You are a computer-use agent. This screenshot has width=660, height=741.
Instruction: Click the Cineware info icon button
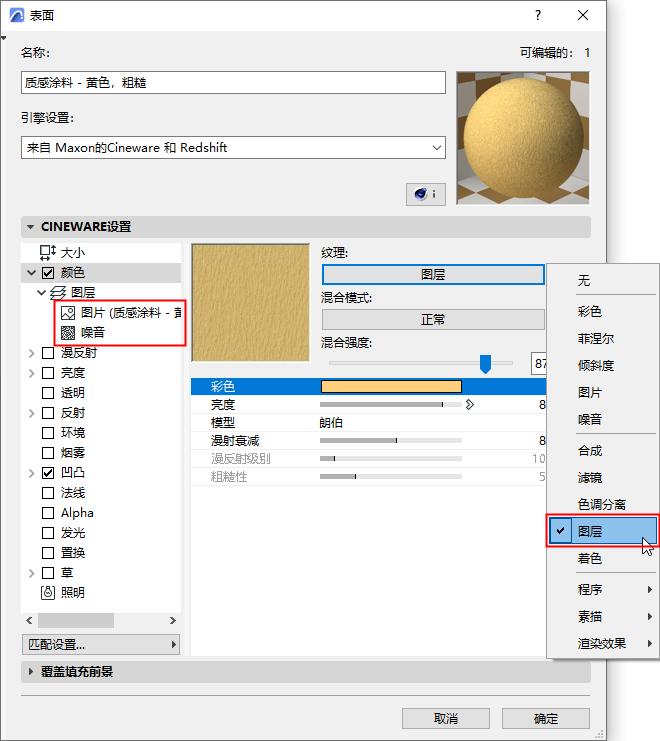pyautogui.click(x=426, y=194)
